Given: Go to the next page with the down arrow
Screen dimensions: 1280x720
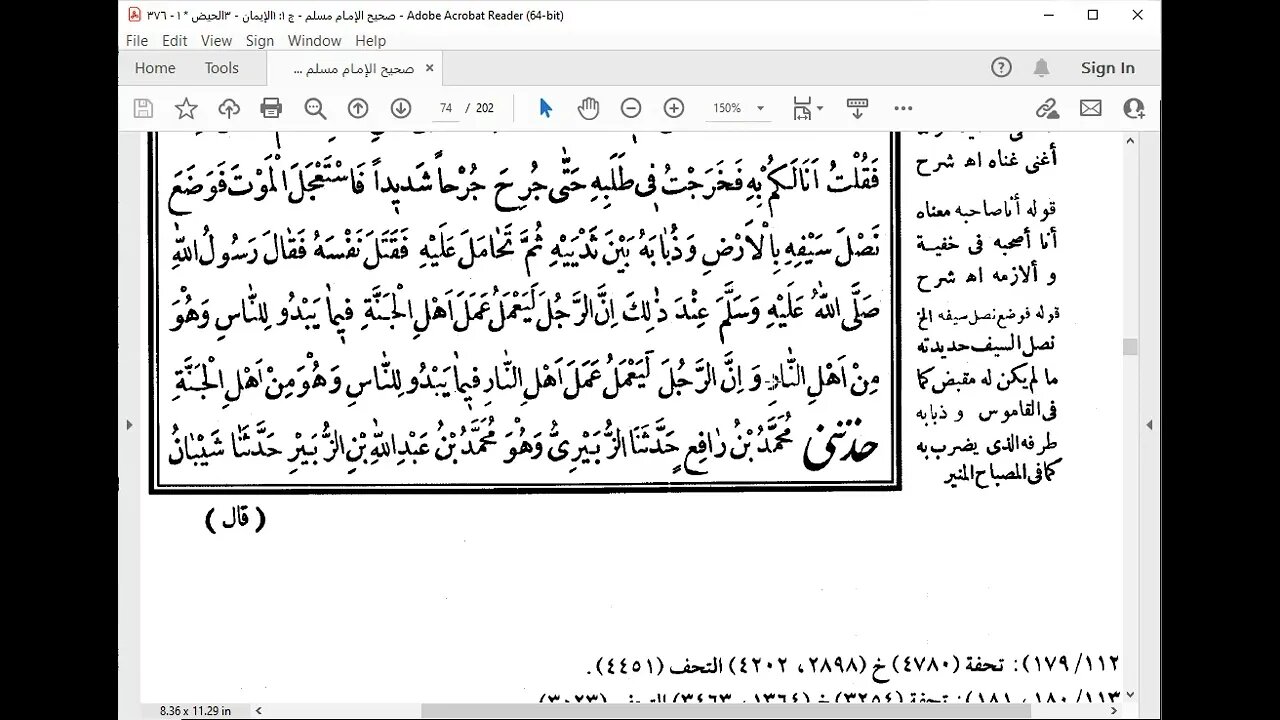Looking at the screenshot, I should (x=401, y=108).
